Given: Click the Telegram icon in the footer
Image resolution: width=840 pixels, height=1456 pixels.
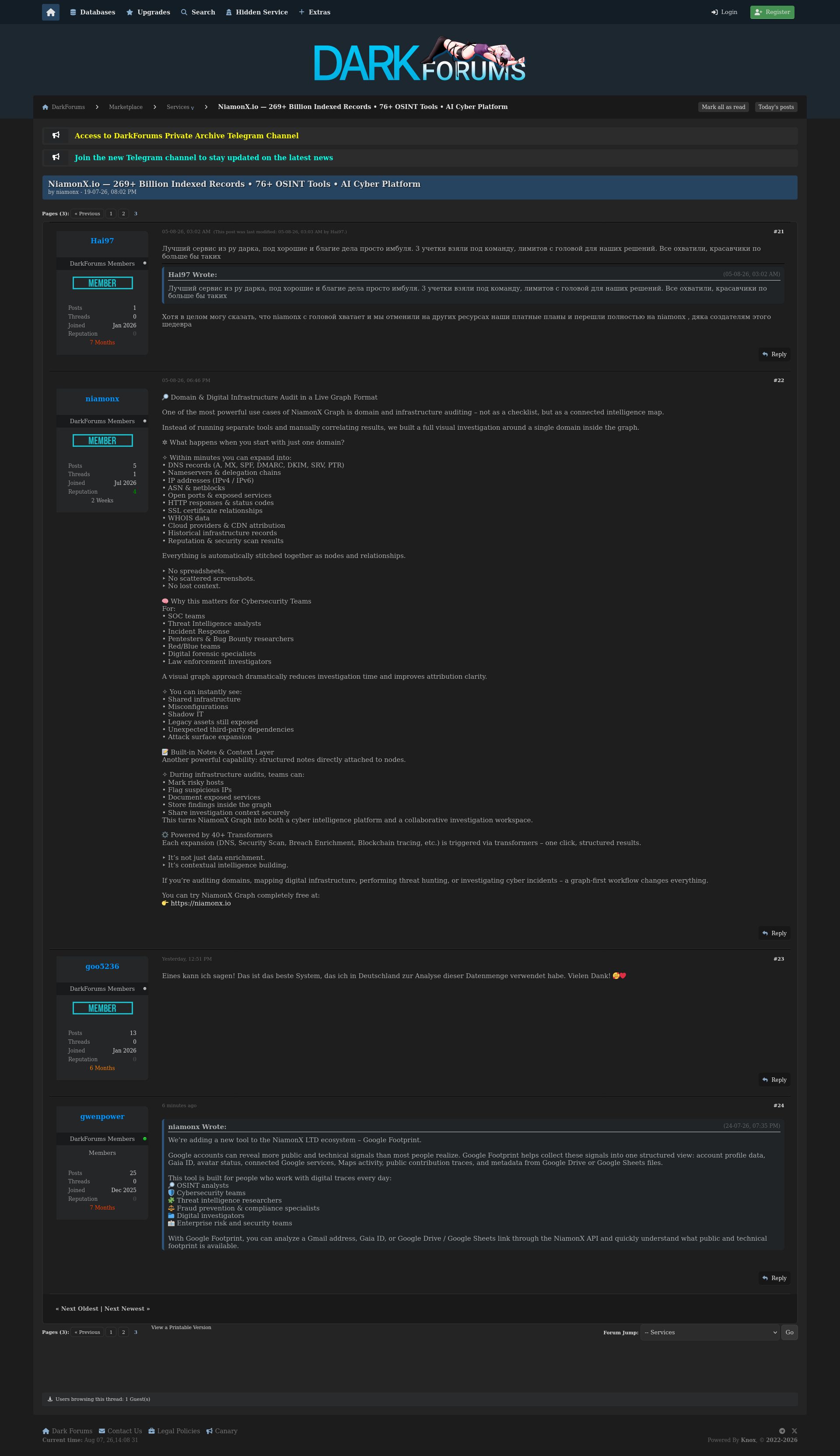Looking at the screenshot, I should click(x=782, y=1431).
